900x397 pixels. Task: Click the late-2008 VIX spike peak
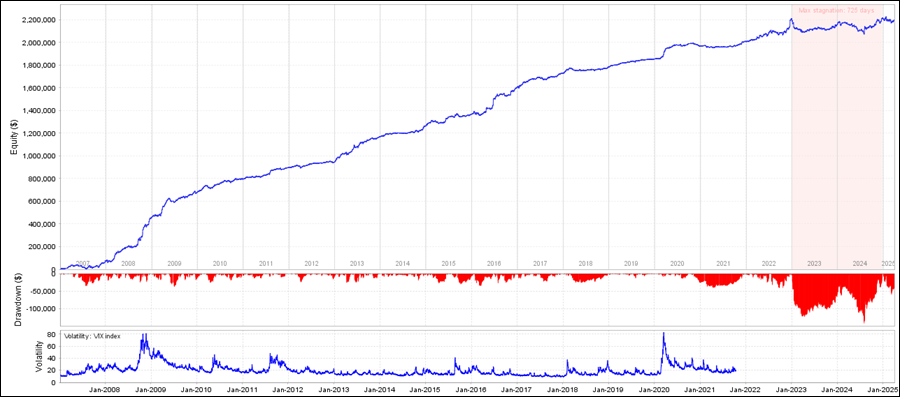[143, 335]
